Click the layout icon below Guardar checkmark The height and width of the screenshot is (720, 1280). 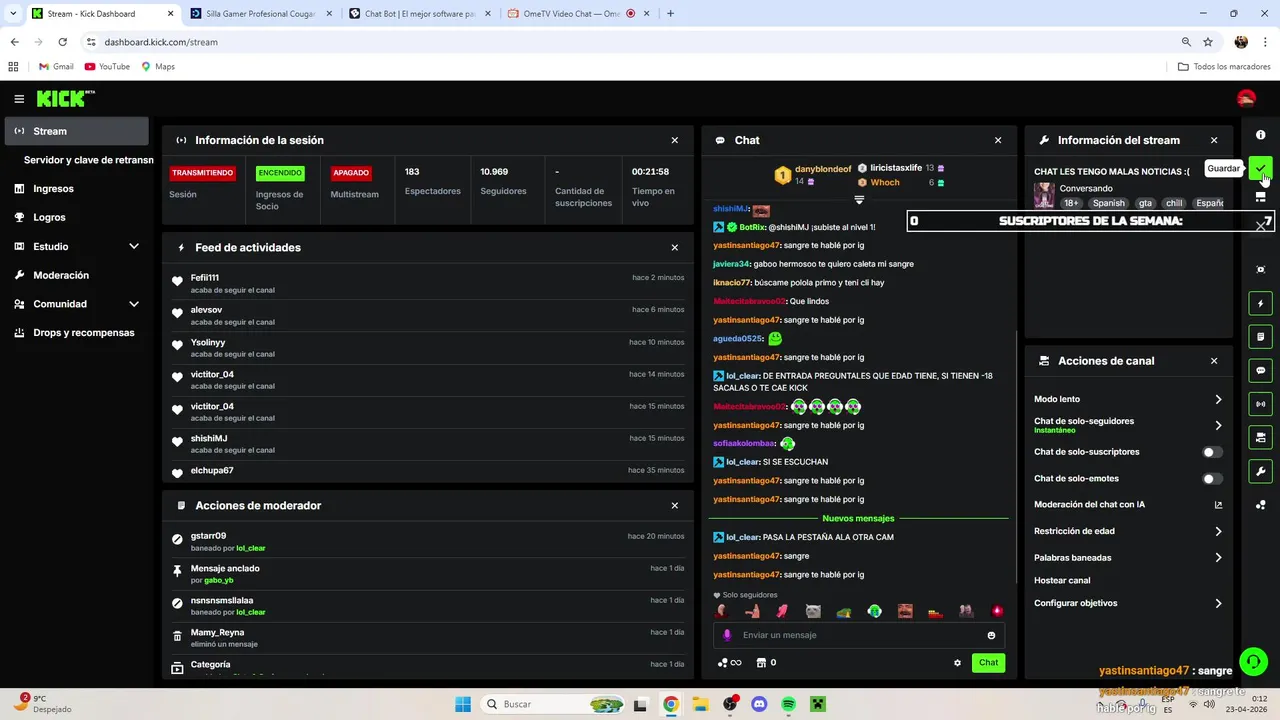click(1260, 197)
